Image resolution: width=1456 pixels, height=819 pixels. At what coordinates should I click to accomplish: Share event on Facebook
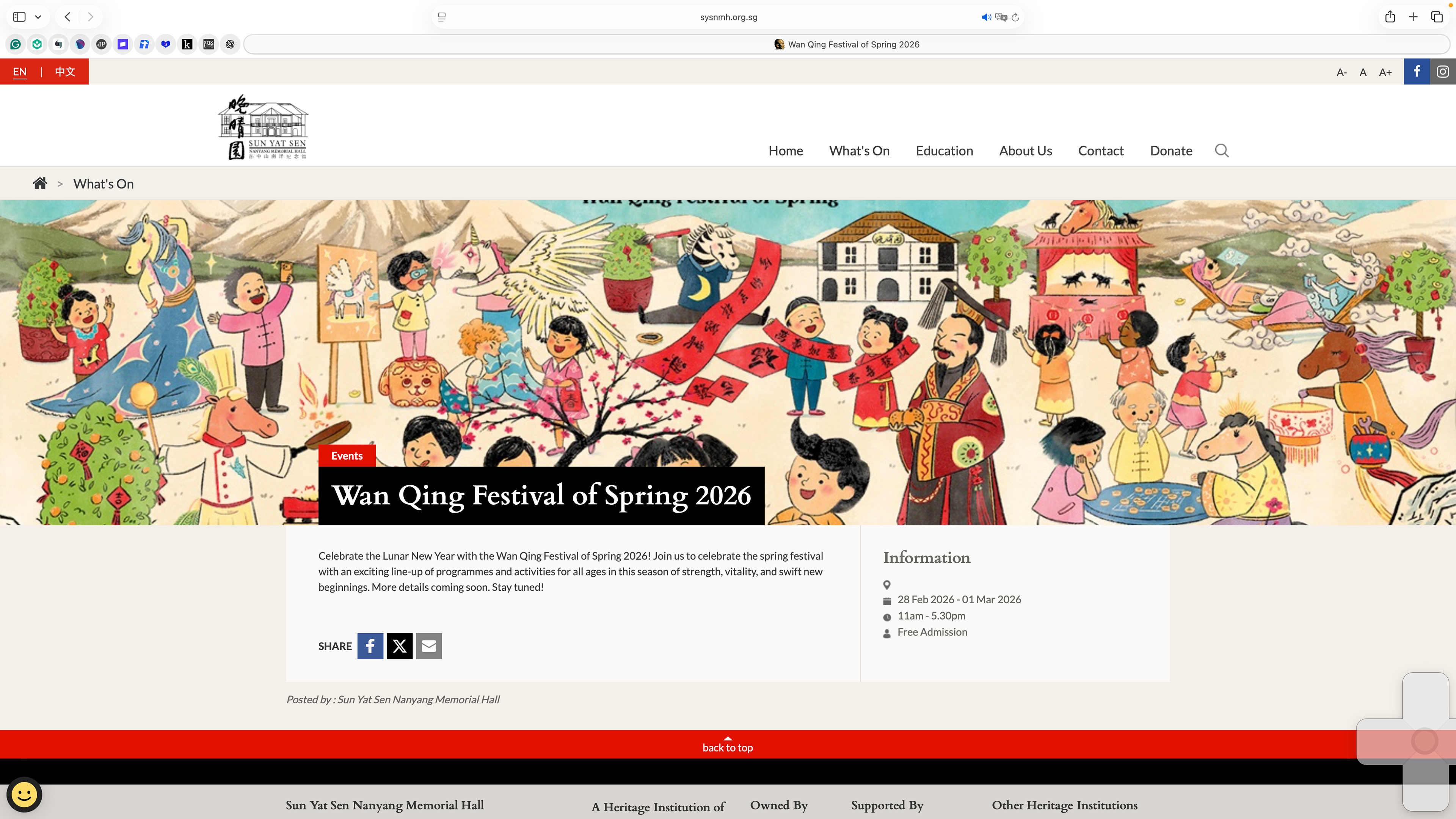click(370, 646)
